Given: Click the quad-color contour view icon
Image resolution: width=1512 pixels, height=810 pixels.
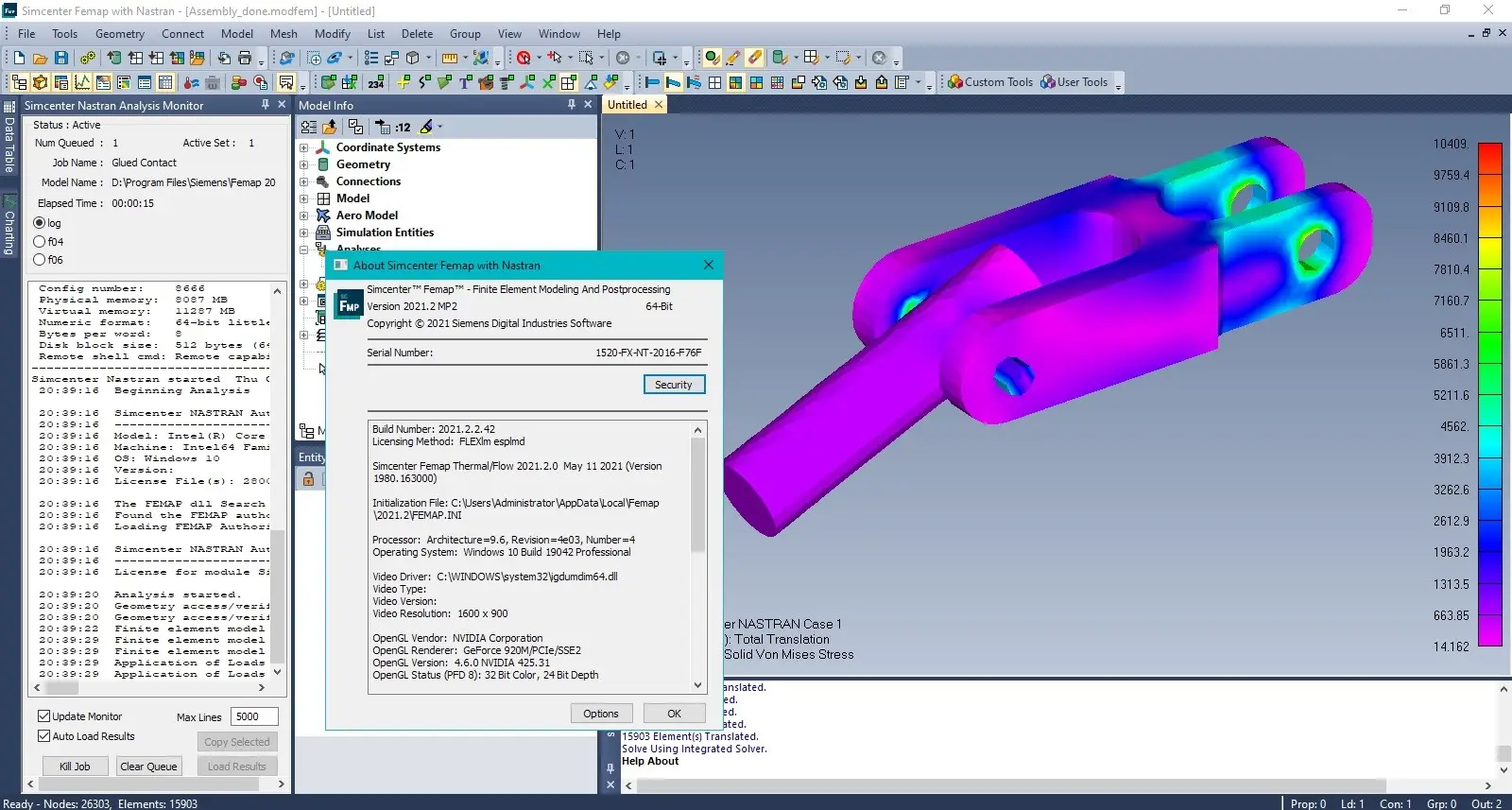Looking at the screenshot, I should [x=735, y=82].
